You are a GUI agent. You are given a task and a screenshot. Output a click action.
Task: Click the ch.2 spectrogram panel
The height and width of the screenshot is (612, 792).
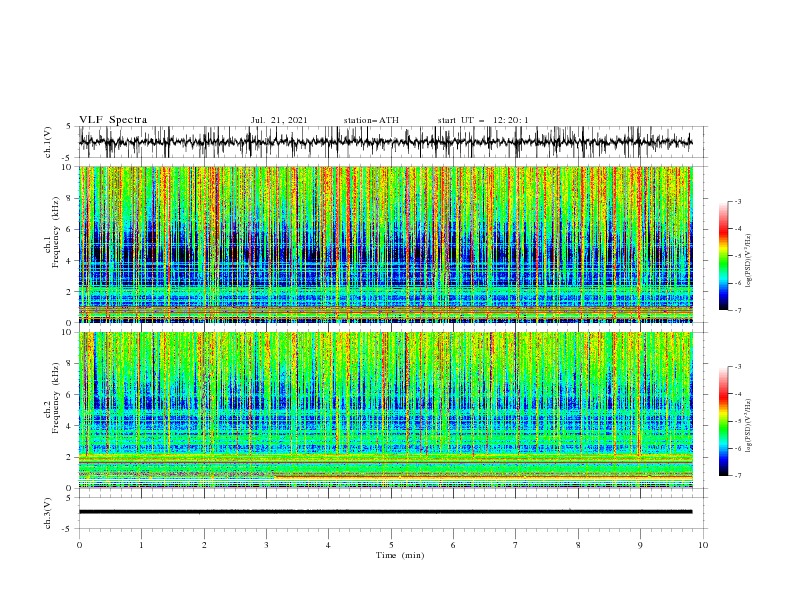click(x=385, y=410)
